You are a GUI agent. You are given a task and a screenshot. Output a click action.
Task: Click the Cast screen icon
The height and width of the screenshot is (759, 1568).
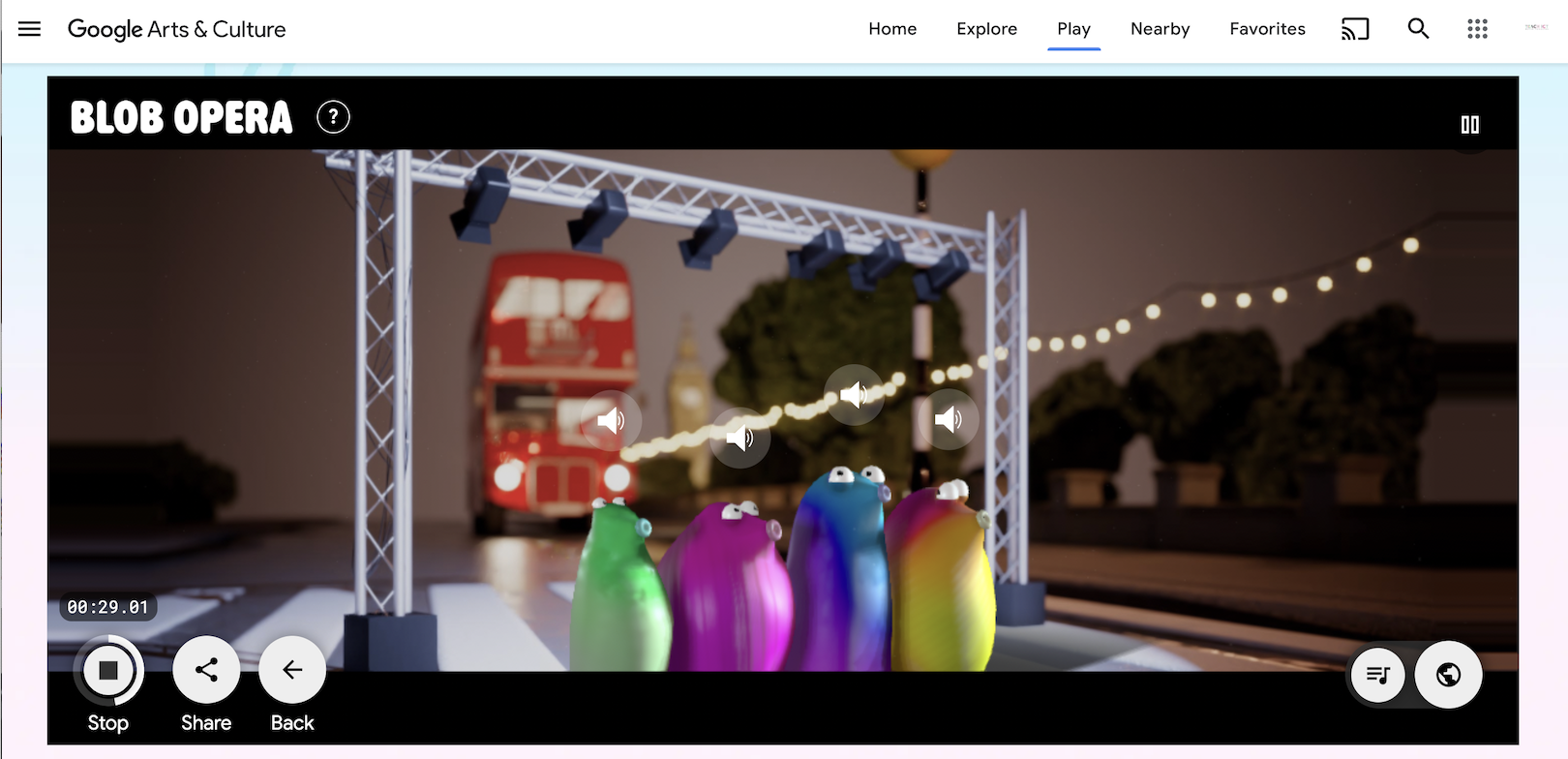tap(1355, 29)
